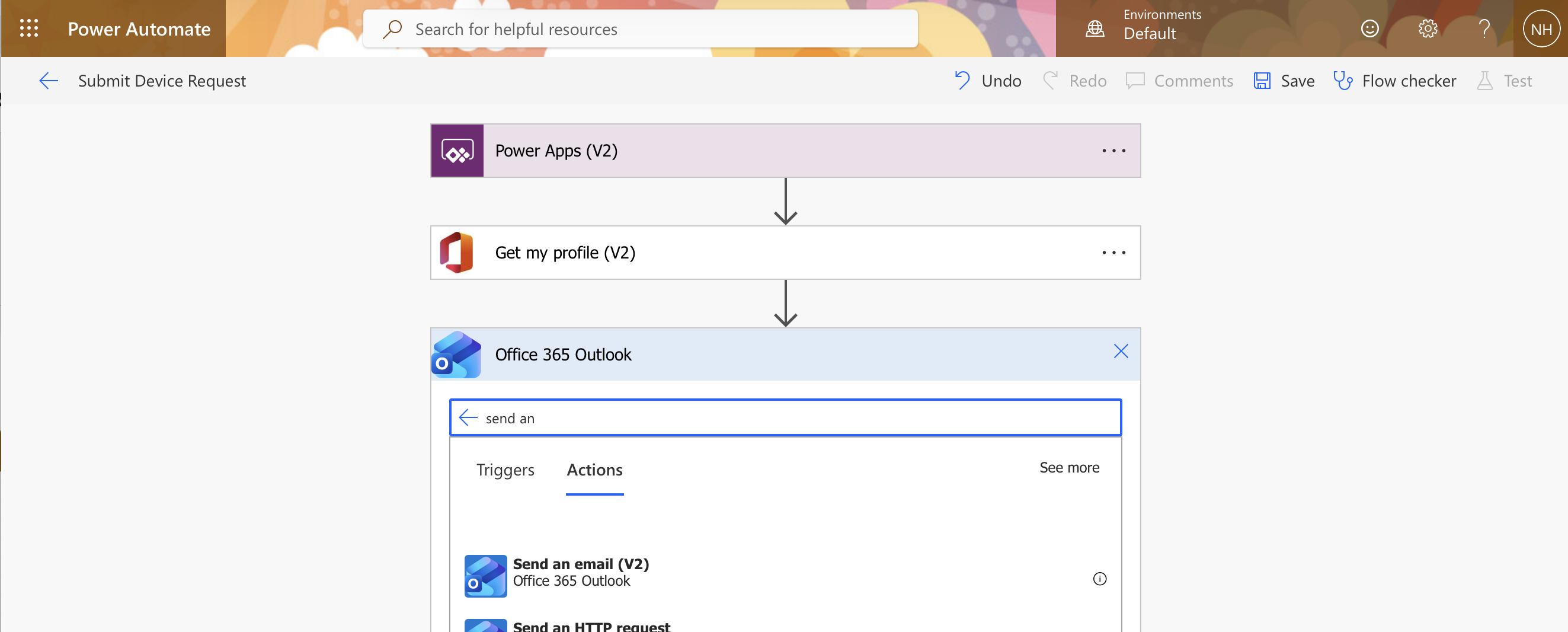1568x632 pixels.
Task: Open the Power Apps (V2) ellipsis menu
Action: tap(1113, 151)
